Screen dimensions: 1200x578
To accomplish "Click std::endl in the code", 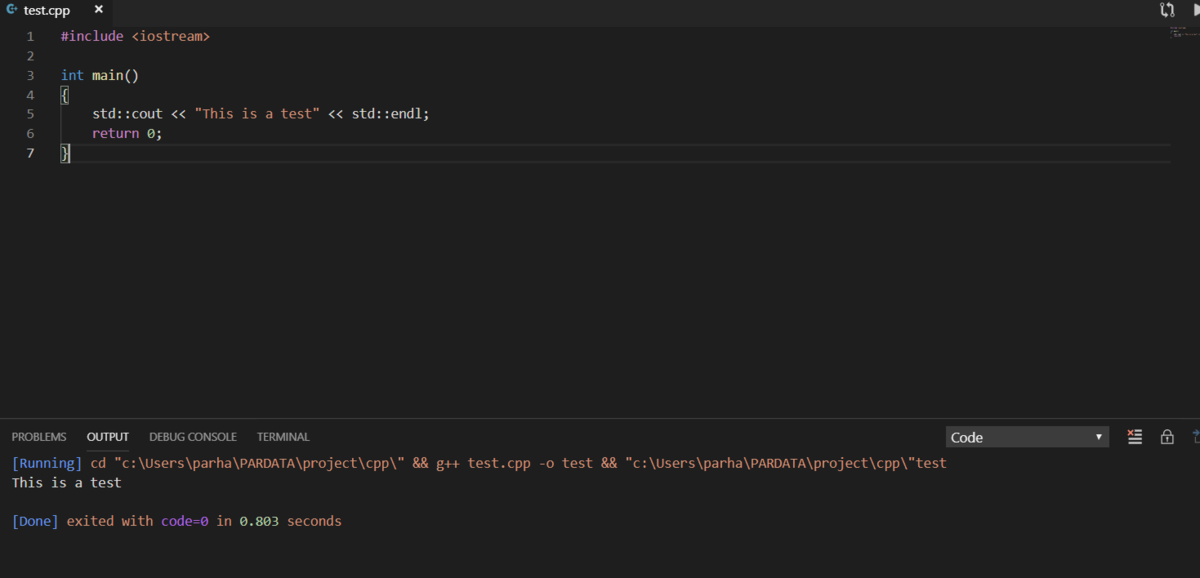I will tap(386, 114).
